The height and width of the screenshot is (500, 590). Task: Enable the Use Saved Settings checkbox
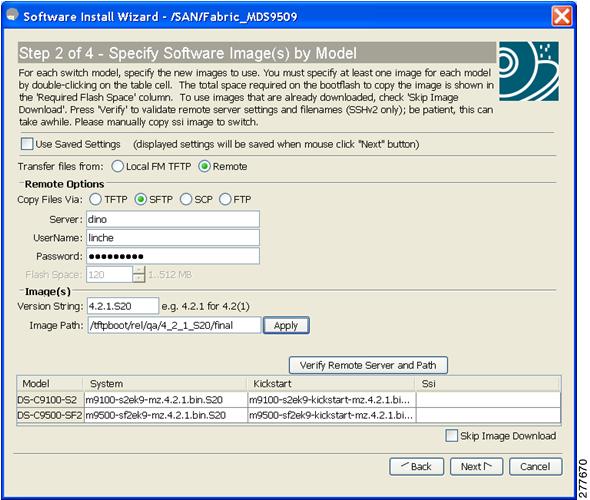27,144
